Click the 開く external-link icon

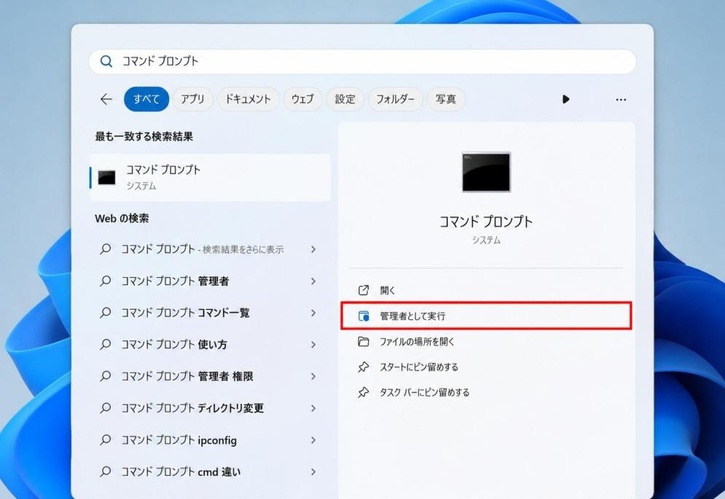click(x=363, y=290)
